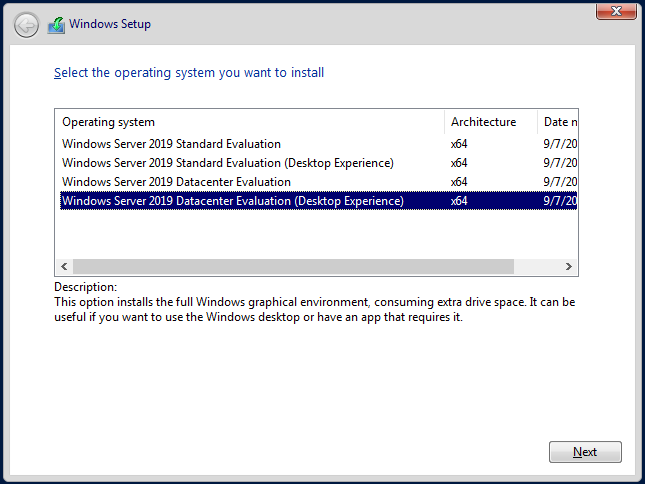Image resolution: width=645 pixels, height=484 pixels.
Task: Click the Date modified column header
Action: tap(557, 122)
